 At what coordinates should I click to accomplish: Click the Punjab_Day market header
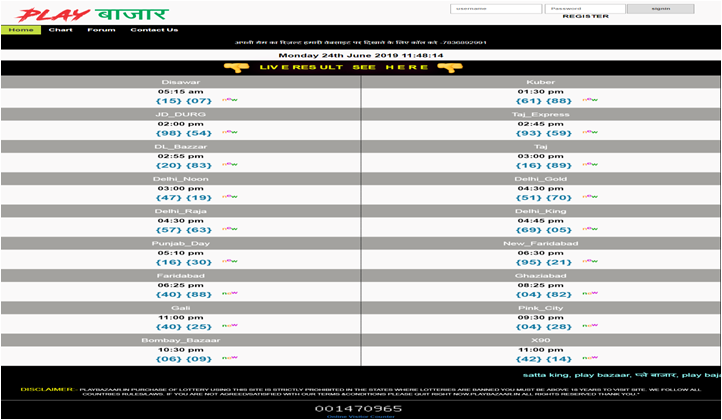click(181, 244)
